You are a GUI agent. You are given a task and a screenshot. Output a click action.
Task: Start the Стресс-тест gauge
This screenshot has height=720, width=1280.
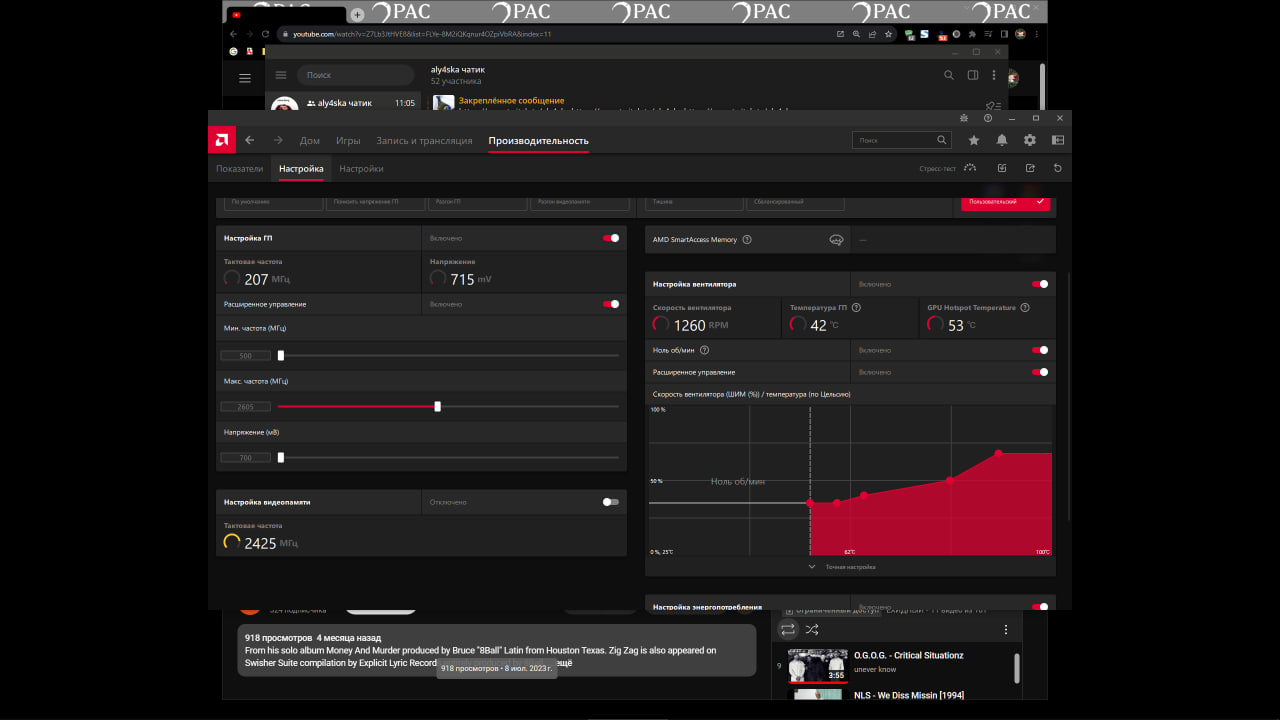pos(970,168)
